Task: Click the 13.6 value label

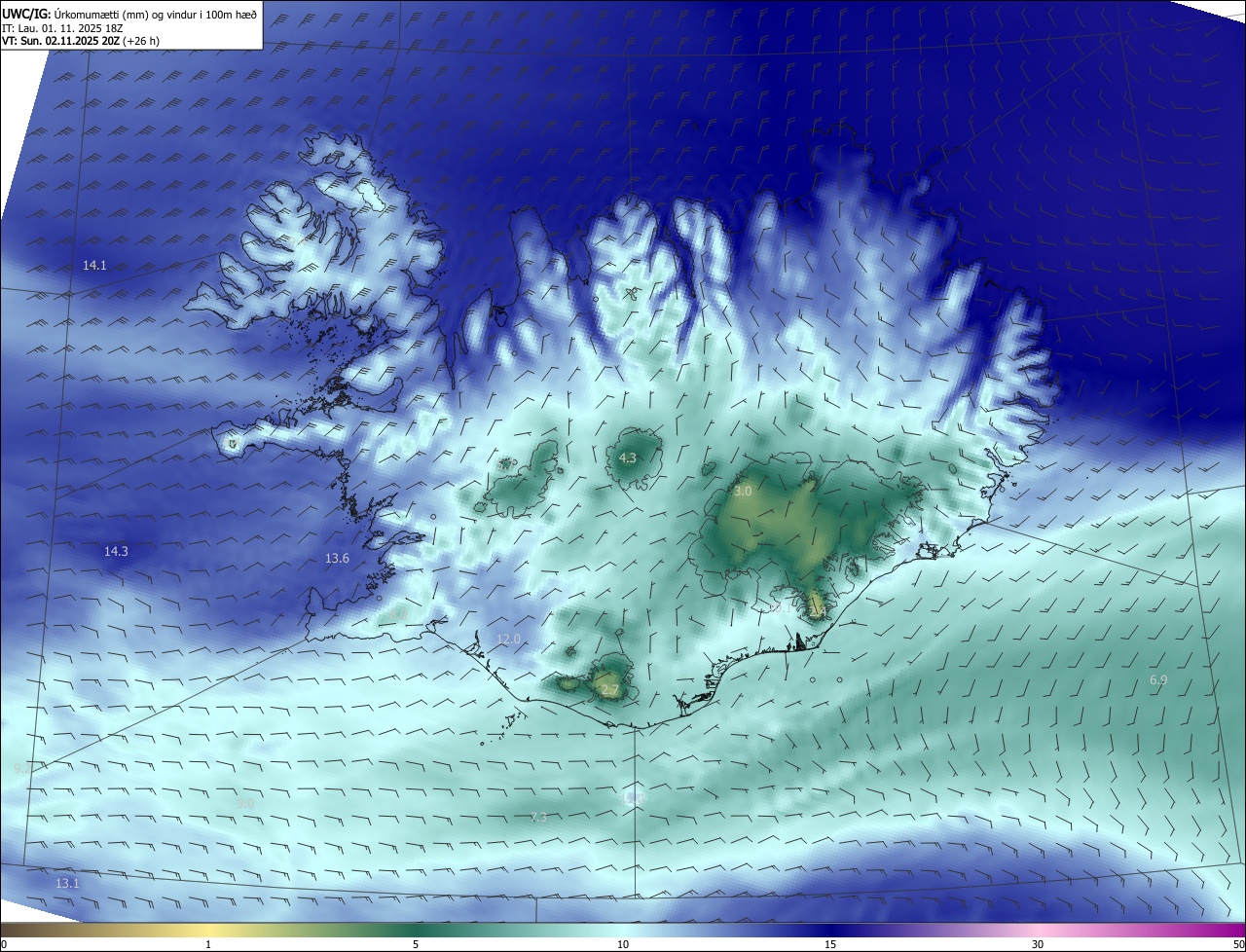Action: click(x=337, y=558)
